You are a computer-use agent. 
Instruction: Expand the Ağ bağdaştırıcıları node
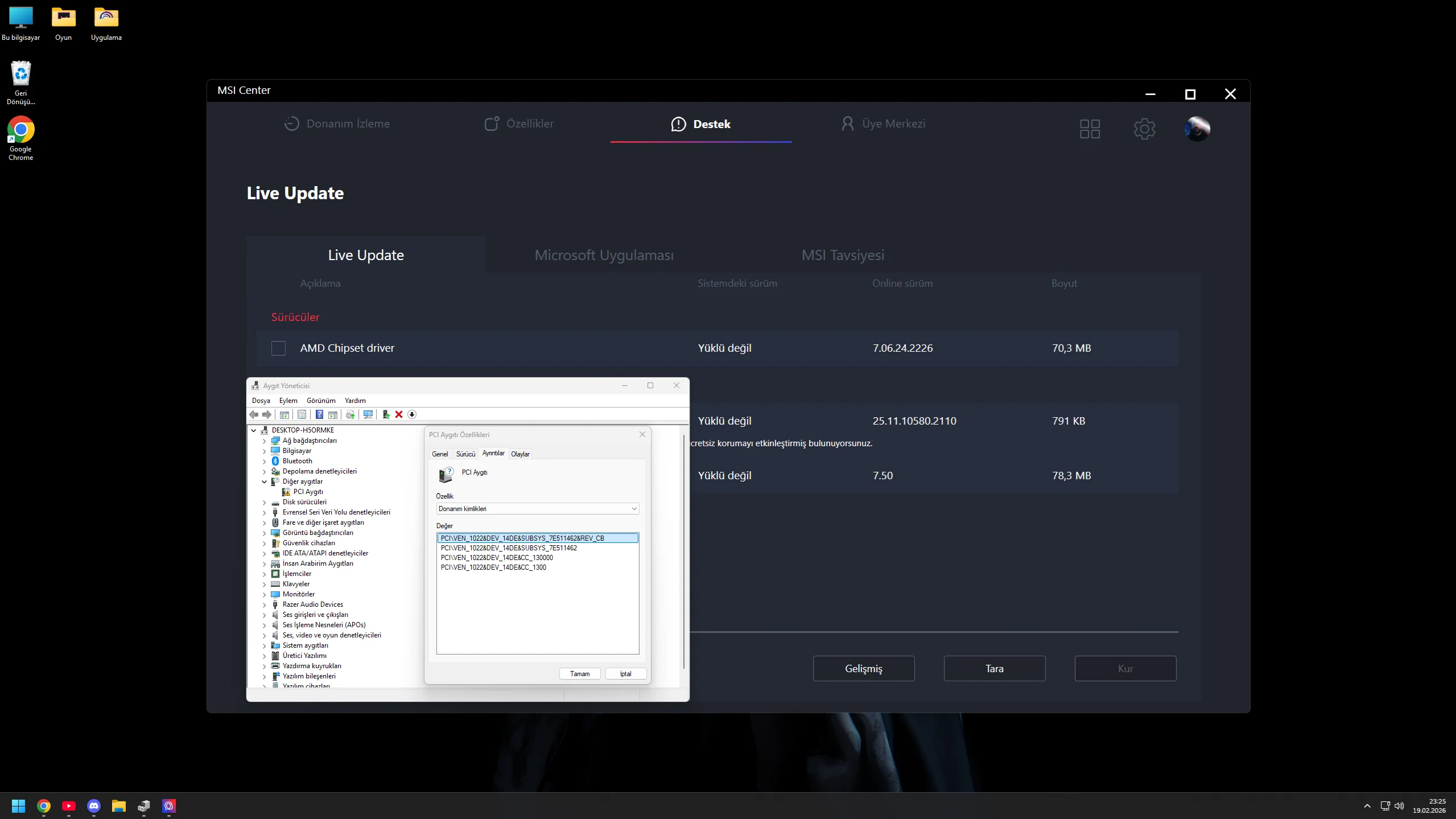[x=264, y=441]
